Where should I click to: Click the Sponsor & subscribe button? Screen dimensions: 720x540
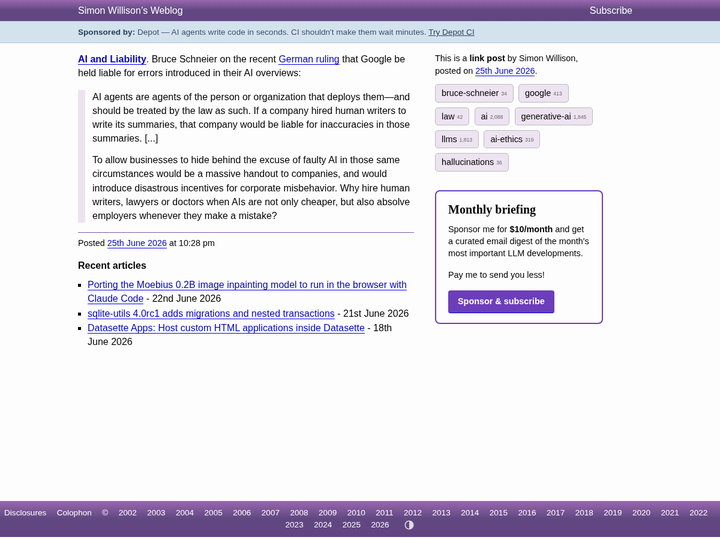point(501,301)
